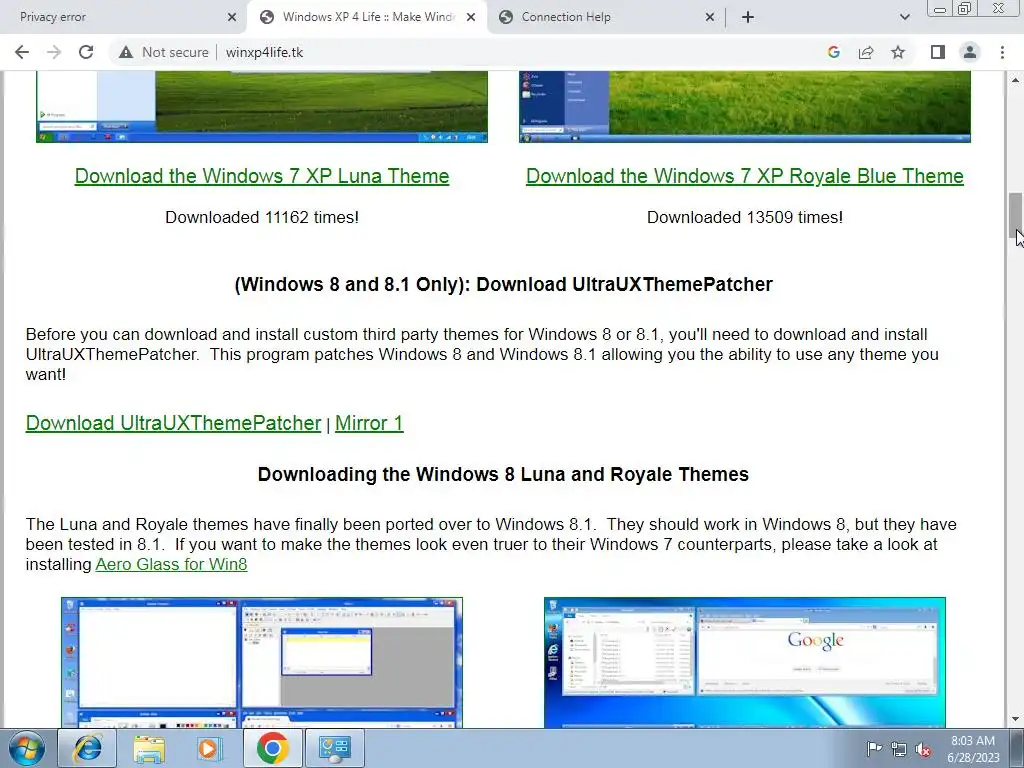Reload the current page
This screenshot has width=1024, height=768.
click(86, 52)
